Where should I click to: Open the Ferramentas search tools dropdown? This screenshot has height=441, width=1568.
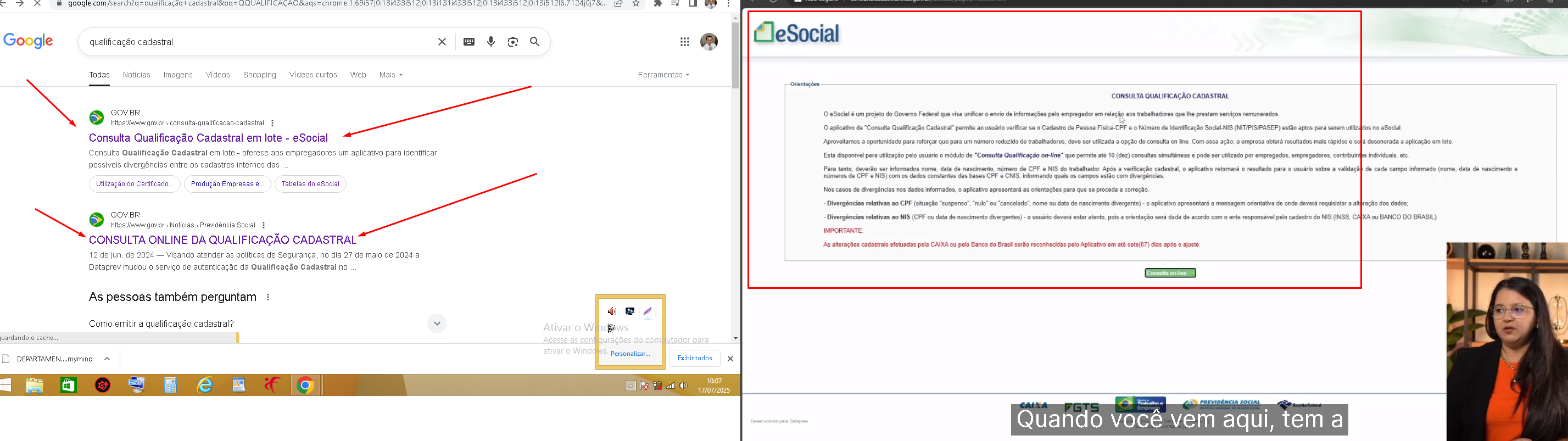pyautogui.click(x=663, y=75)
